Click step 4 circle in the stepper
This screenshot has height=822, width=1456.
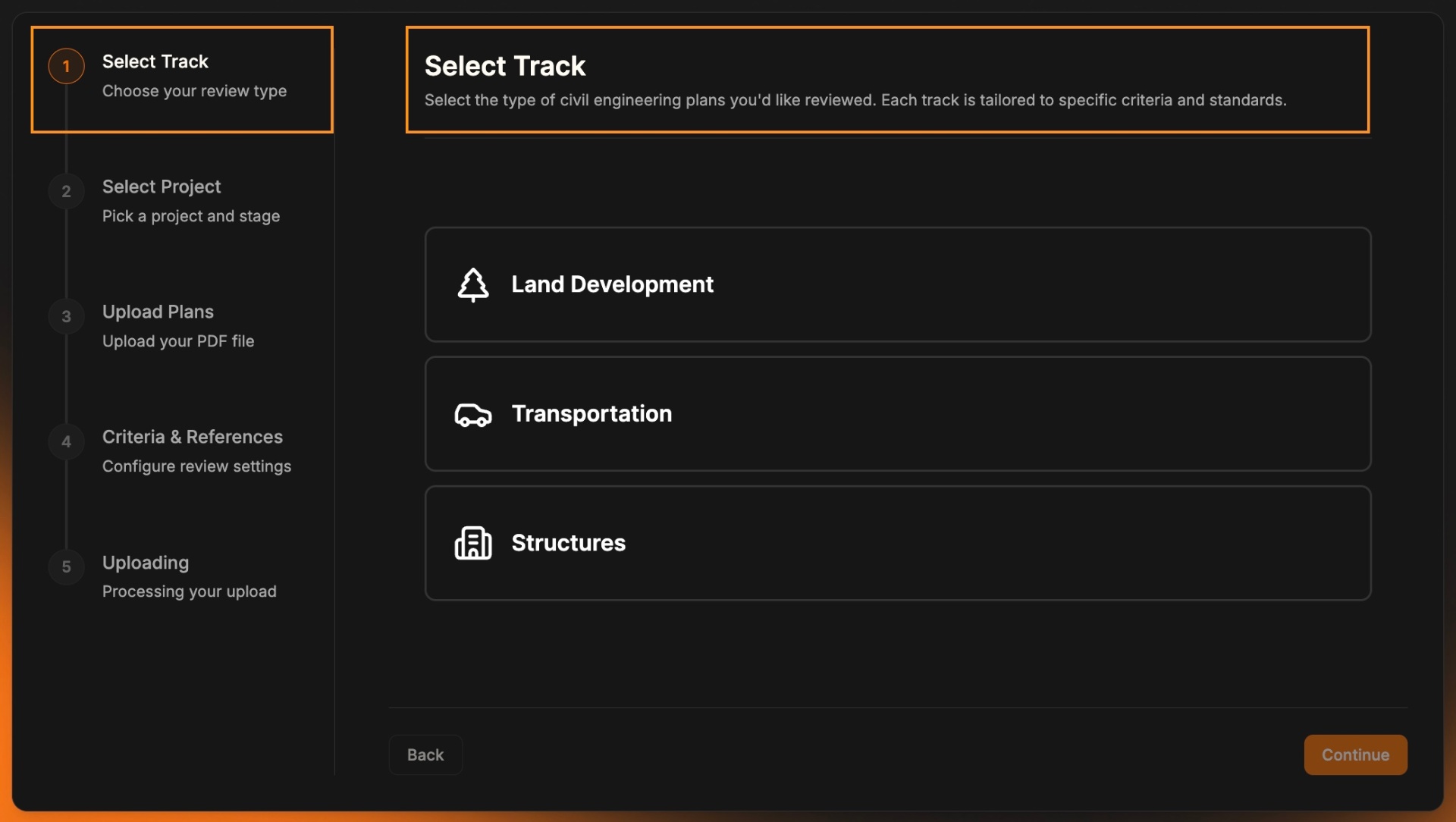66,441
